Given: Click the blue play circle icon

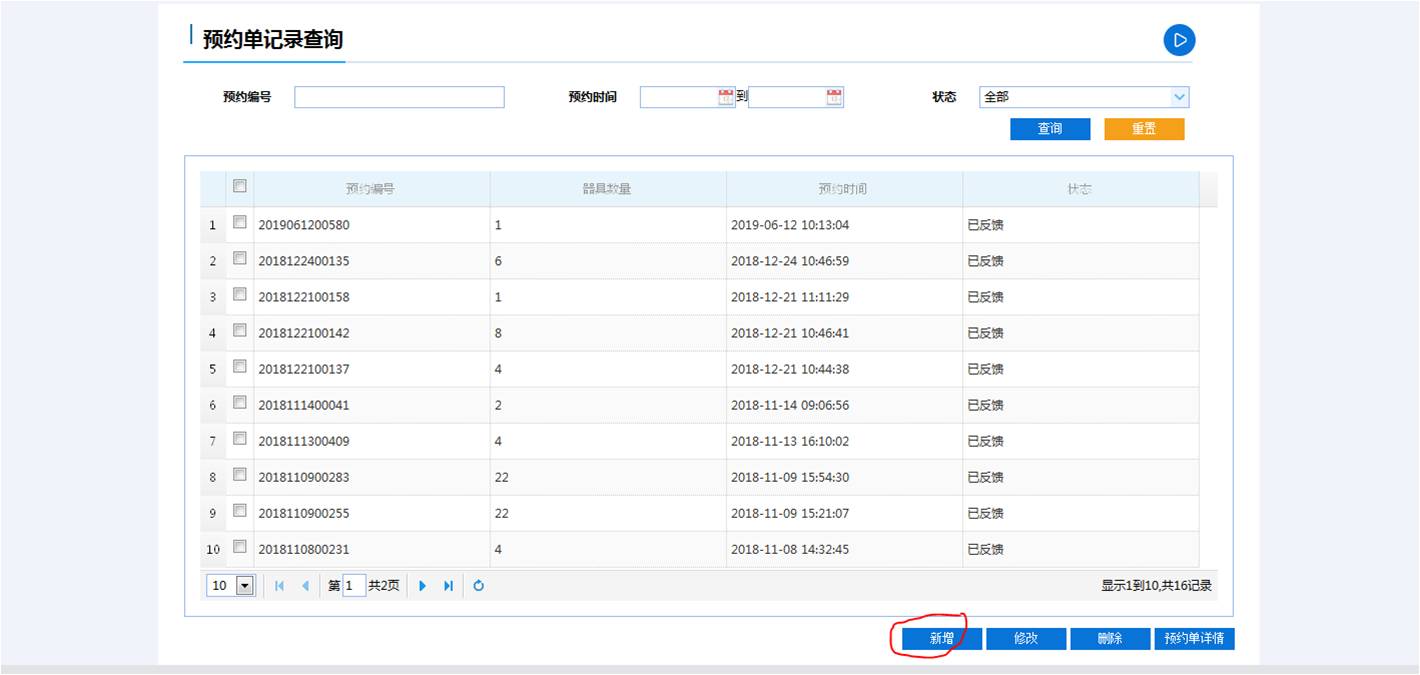Looking at the screenshot, I should pyautogui.click(x=1179, y=40).
